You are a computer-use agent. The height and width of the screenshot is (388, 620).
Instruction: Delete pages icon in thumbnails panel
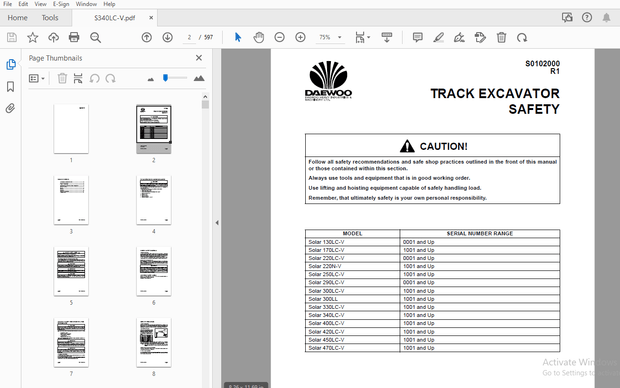(62, 78)
